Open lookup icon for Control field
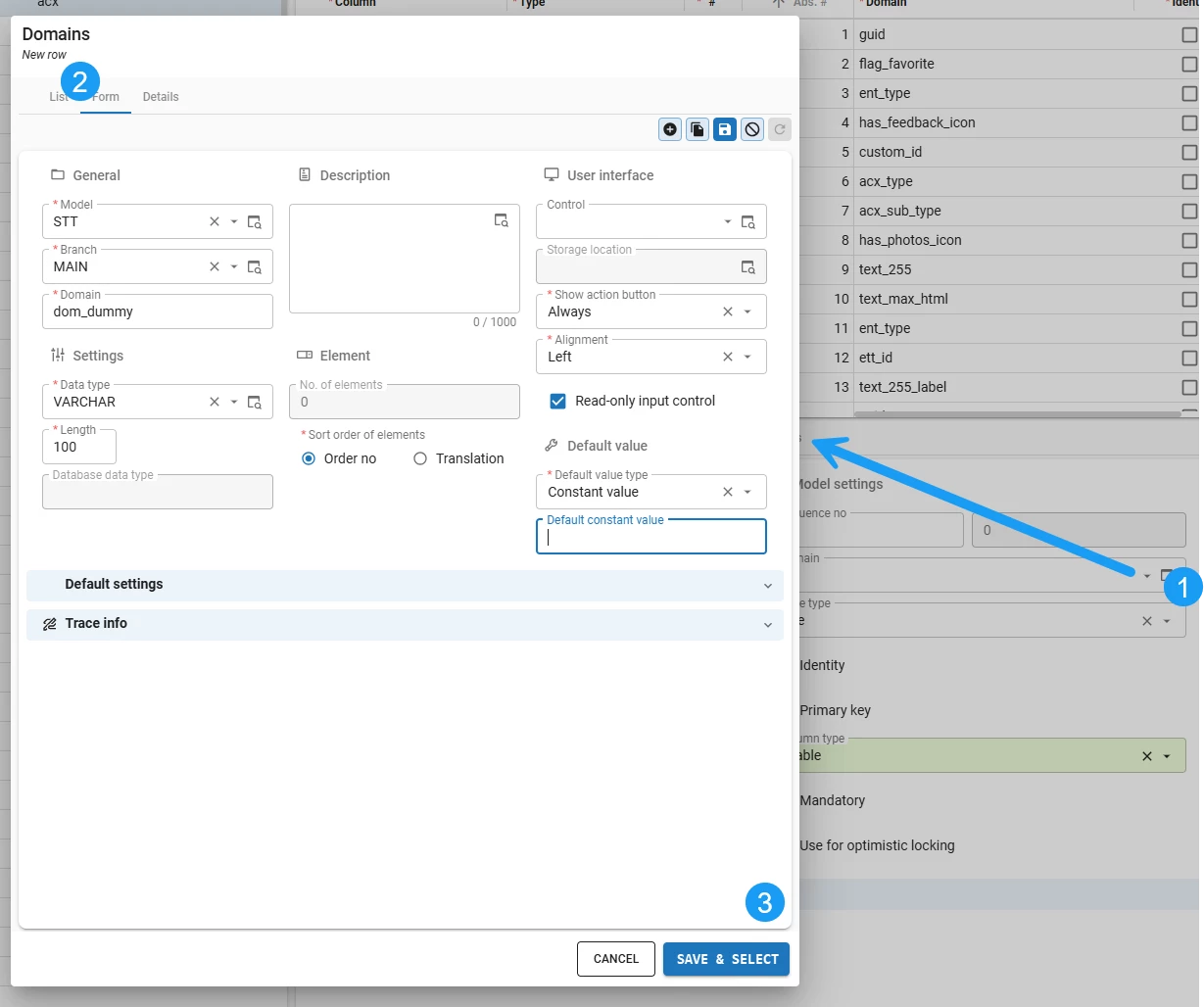This screenshot has width=1204, height=1007. (748, 222)
